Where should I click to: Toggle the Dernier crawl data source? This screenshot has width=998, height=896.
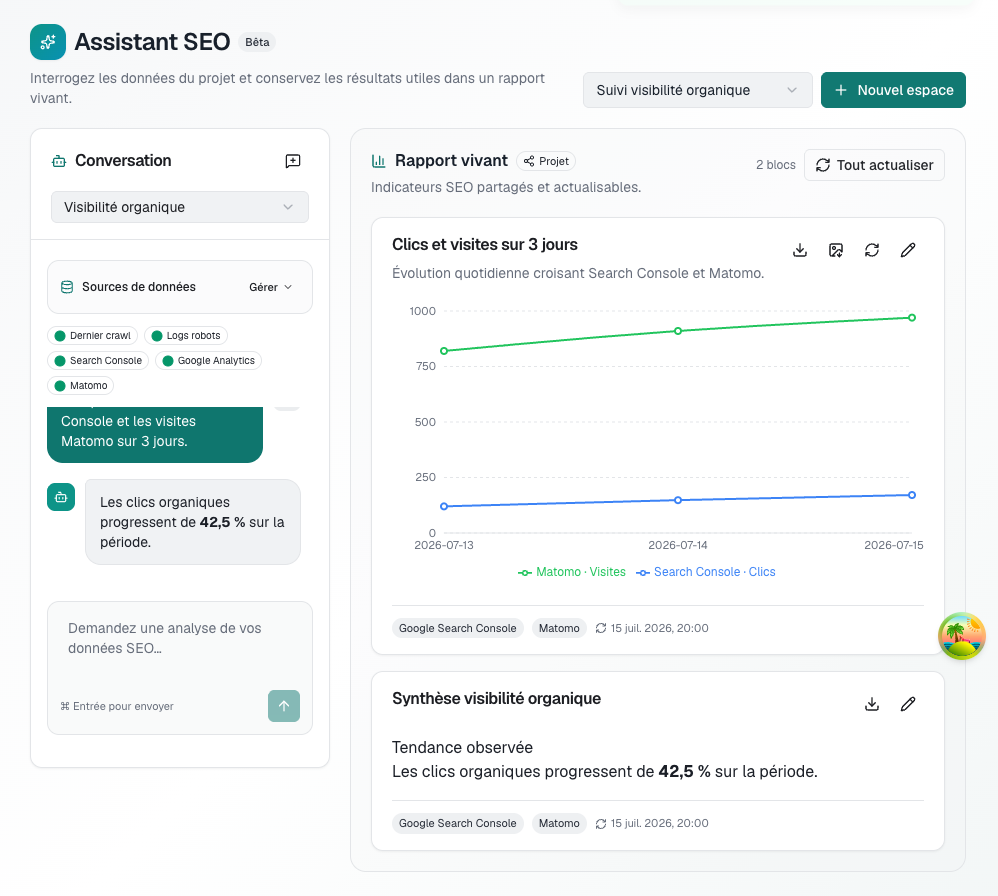click(92, 335)
